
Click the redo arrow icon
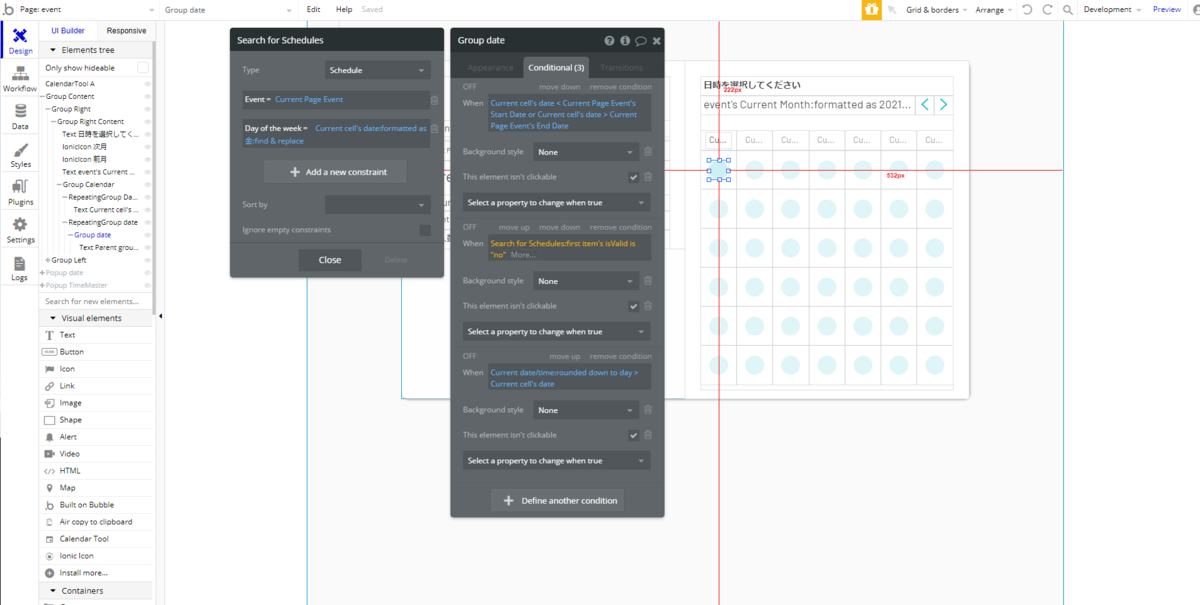(1047, 9)
